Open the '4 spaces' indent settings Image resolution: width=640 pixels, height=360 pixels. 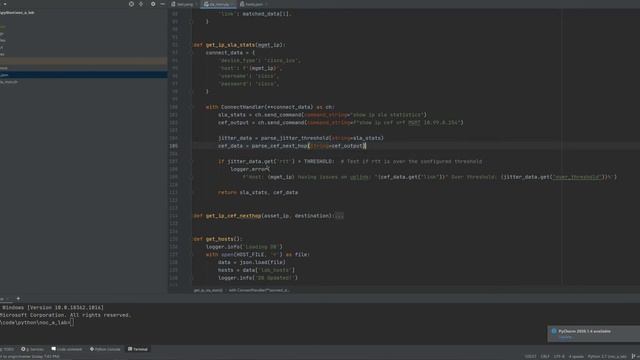pyautogui.click(x=576, y=356)
